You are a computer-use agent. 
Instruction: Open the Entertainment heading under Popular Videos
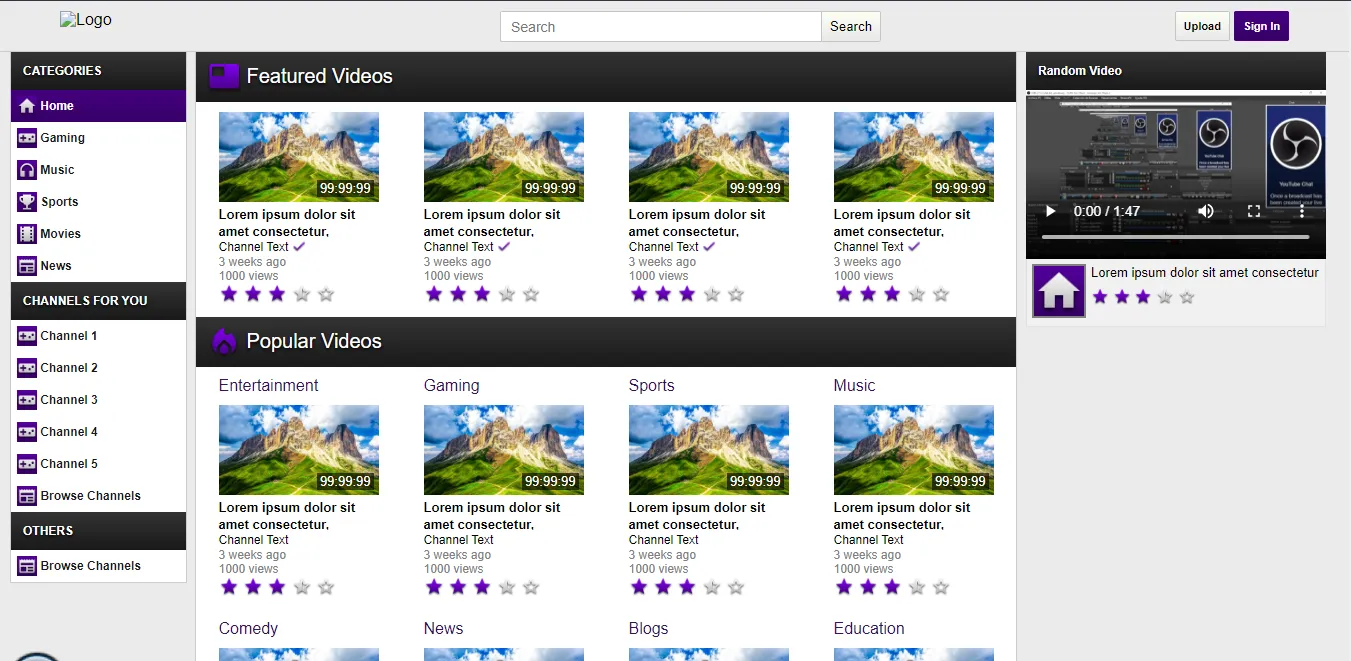pyautogui.click(x=268, y=385)
